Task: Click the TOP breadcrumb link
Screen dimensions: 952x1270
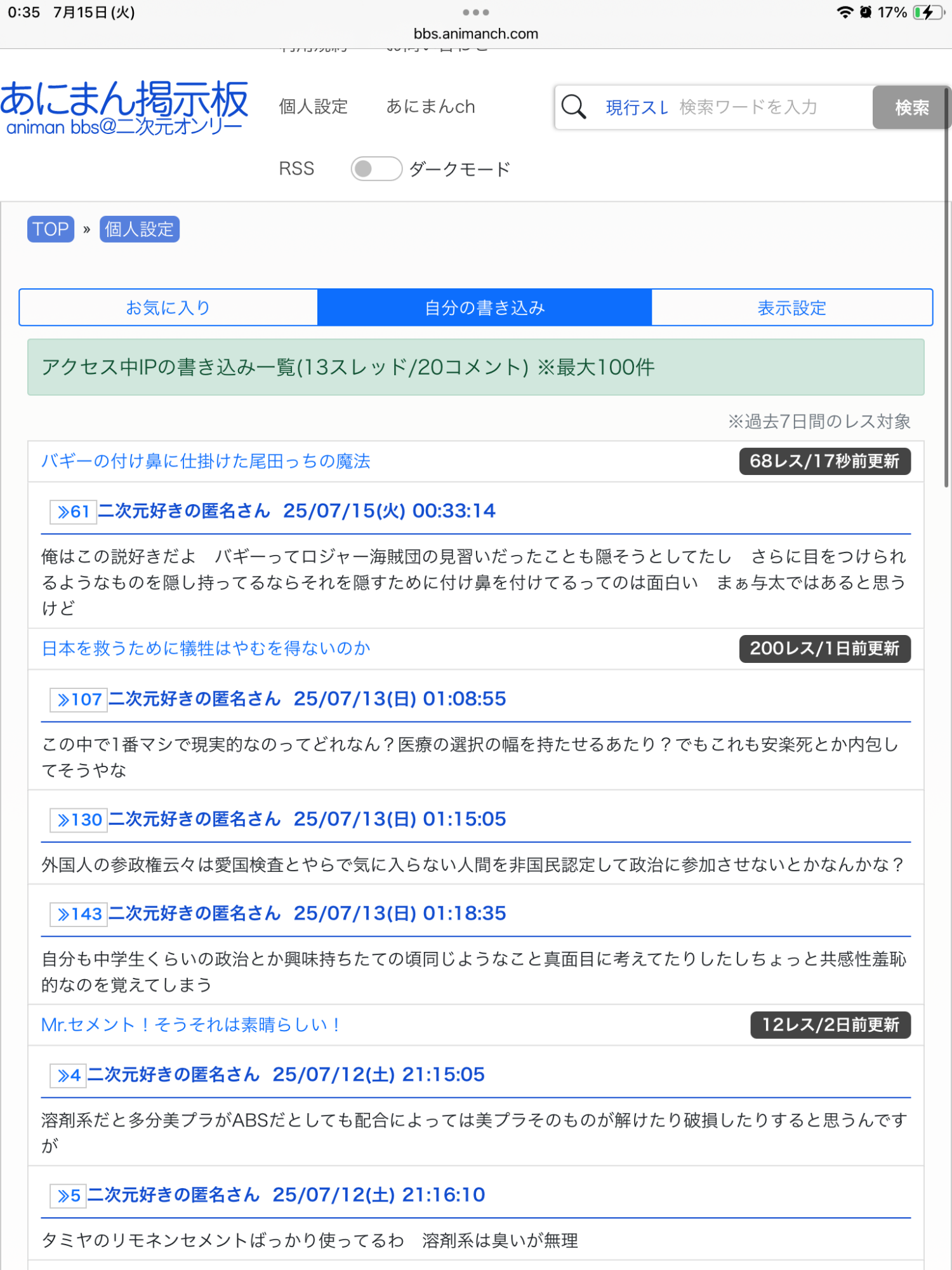Action: [x=51, y=229]
